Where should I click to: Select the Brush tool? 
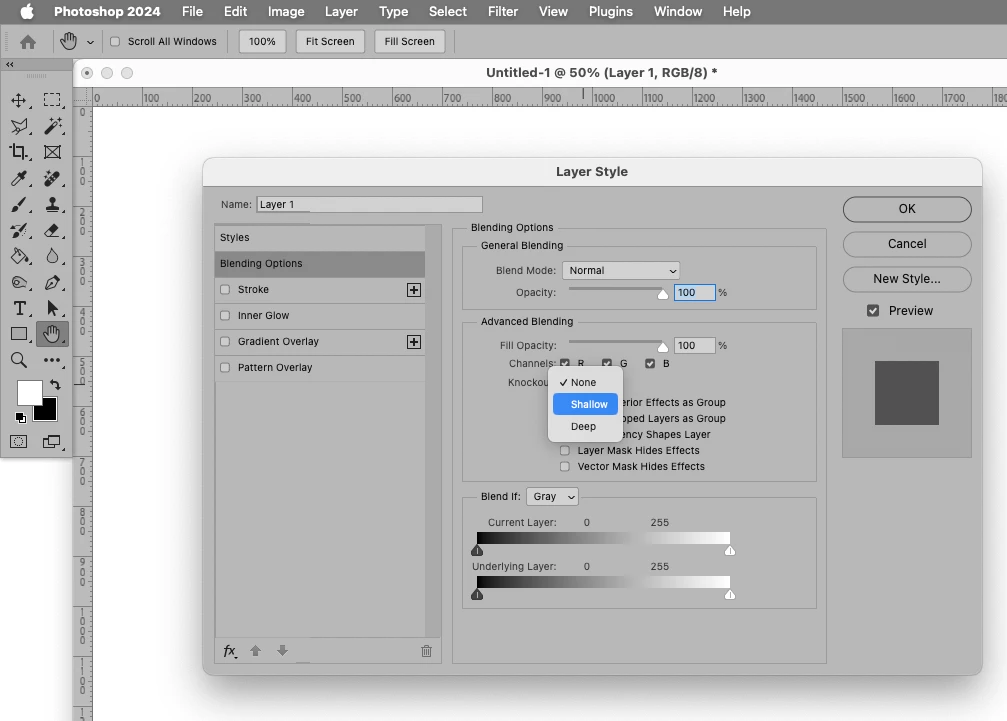19,204
